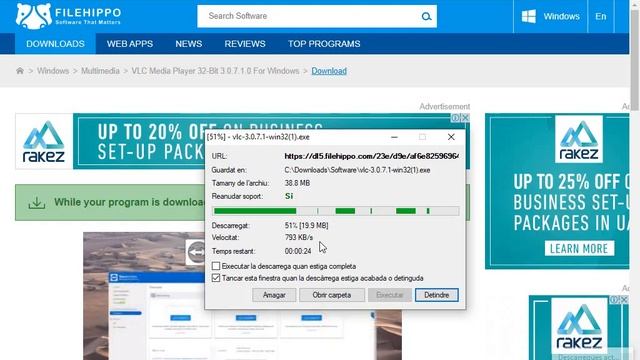Screen dimensions: 640x360
Task: Go to the NEWS tab
Action: click(189, 44)
